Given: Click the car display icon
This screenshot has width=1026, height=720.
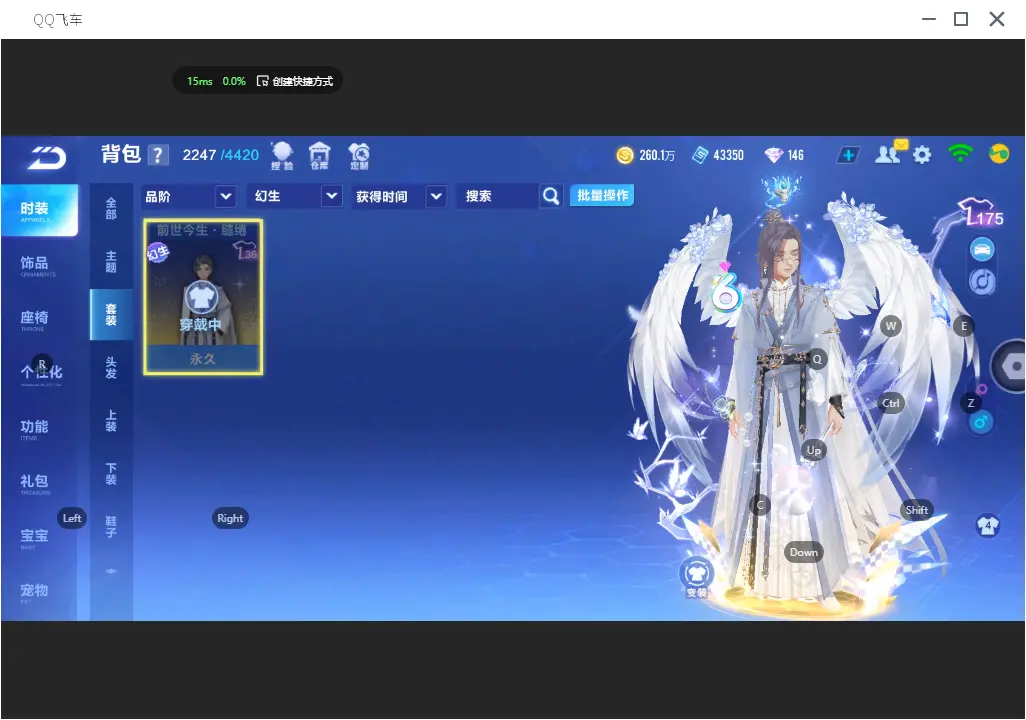Looking at the screenshot, I should tap(982, 249).
